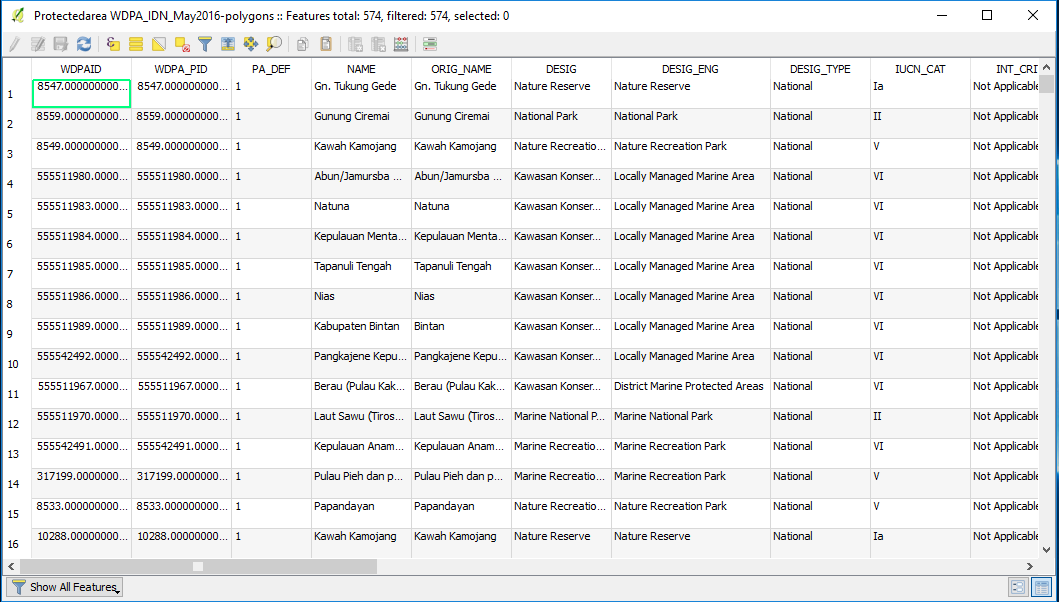Select row number 10 header

click(16, 363)
